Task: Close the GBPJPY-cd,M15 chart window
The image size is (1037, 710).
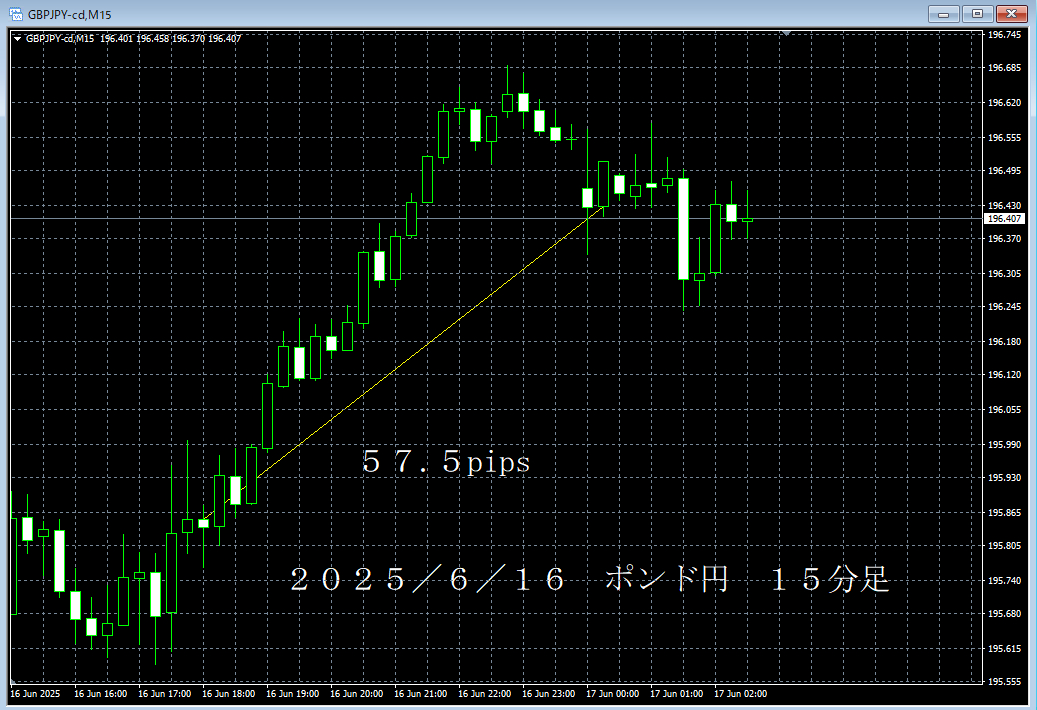Action: [x=1011, y=13]
